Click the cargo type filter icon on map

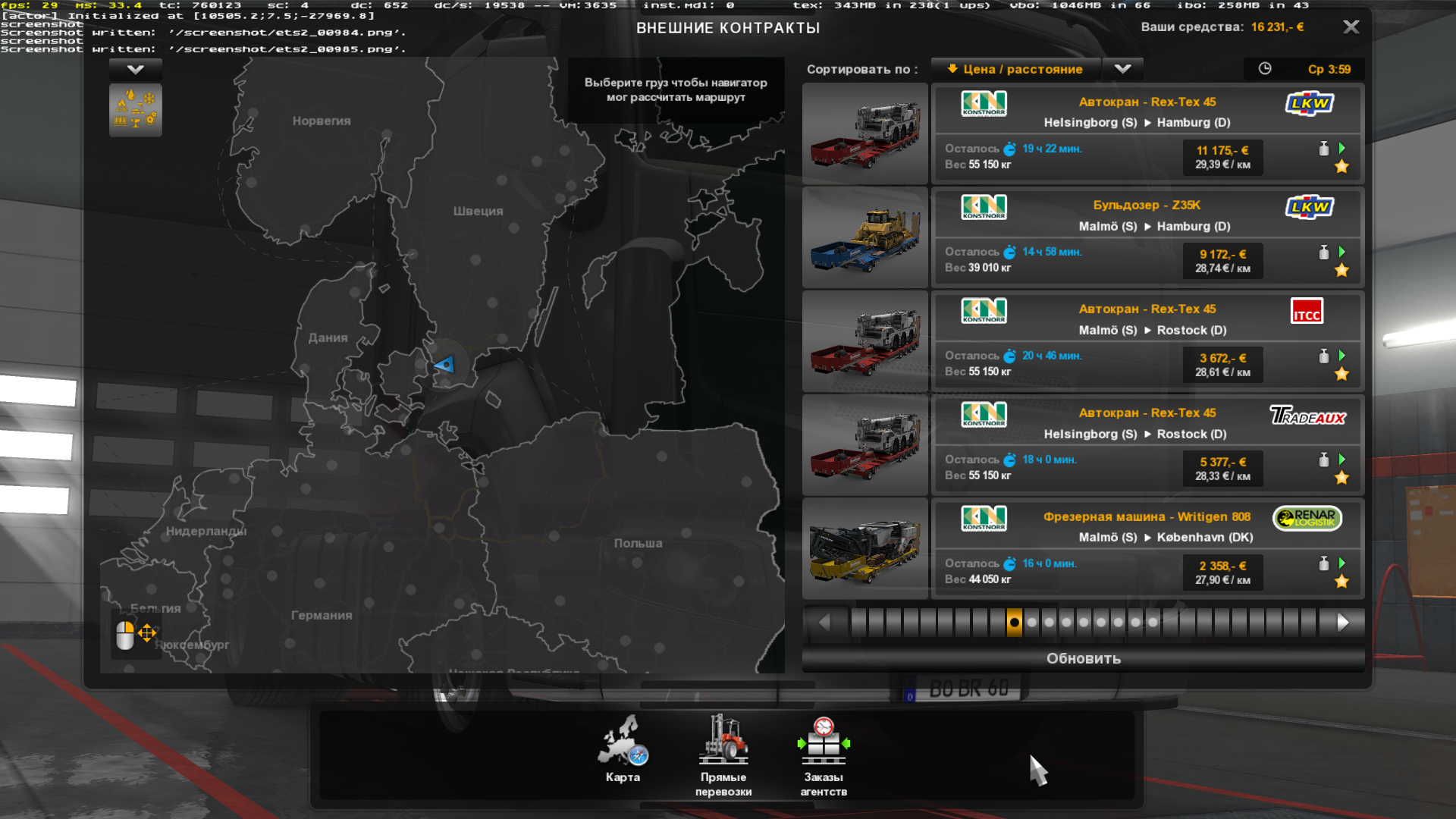(x=135, y=110)
